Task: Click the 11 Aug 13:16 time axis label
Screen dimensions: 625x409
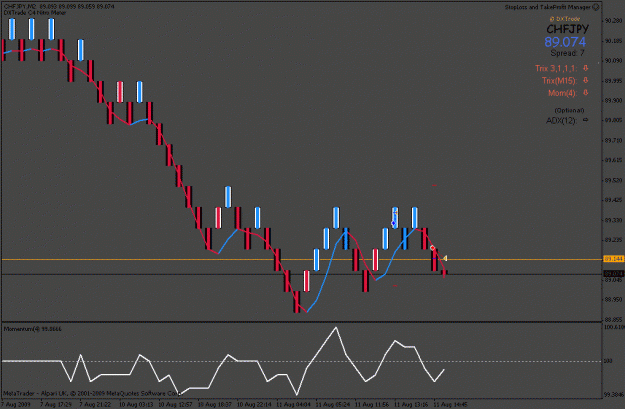Action: [411, 405]
